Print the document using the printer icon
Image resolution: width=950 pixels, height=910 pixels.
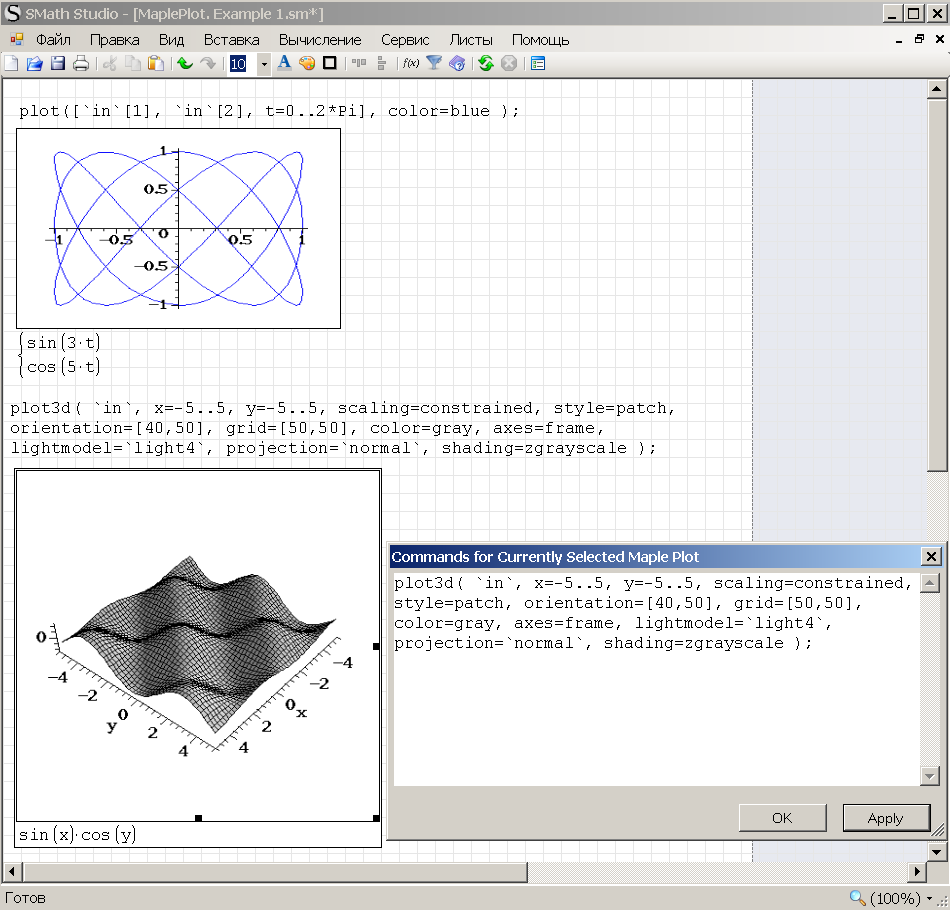click(81, 64)
